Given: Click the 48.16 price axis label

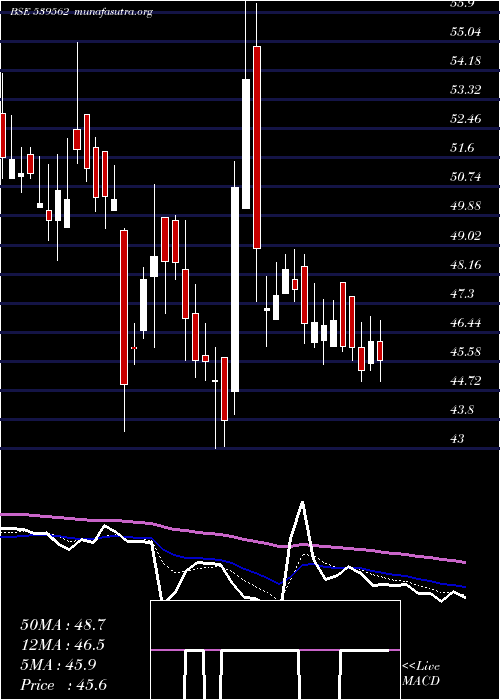Looking at the screenshot, I should pos(466,264).
